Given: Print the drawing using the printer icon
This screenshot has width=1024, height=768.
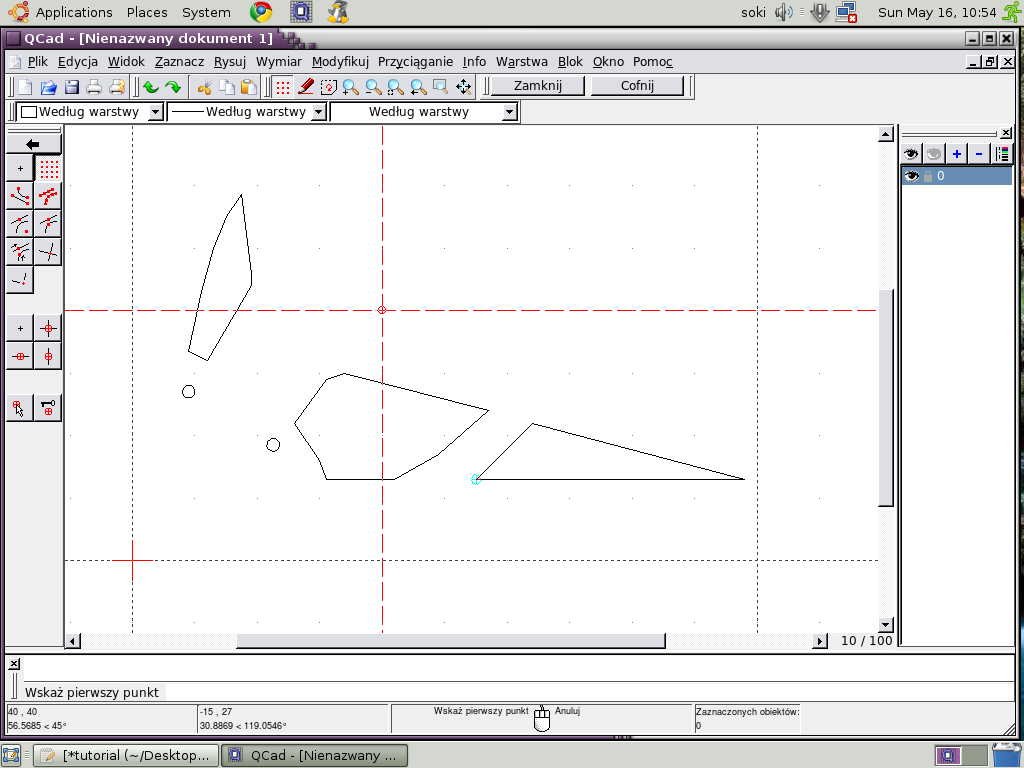Looking at the screenshot, I should click(94, 87).
